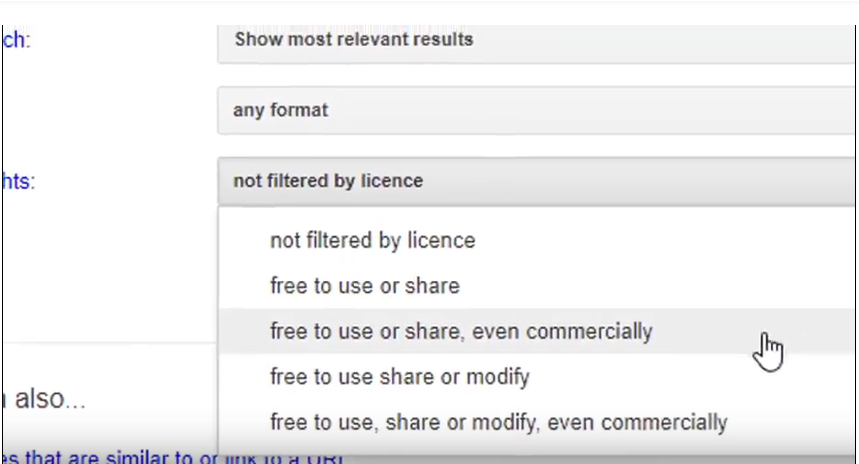The width and height of the screenshot is (859, 464).
Task: Click the blue label beside "Show most relevant results"
Action: click(15, 41)
